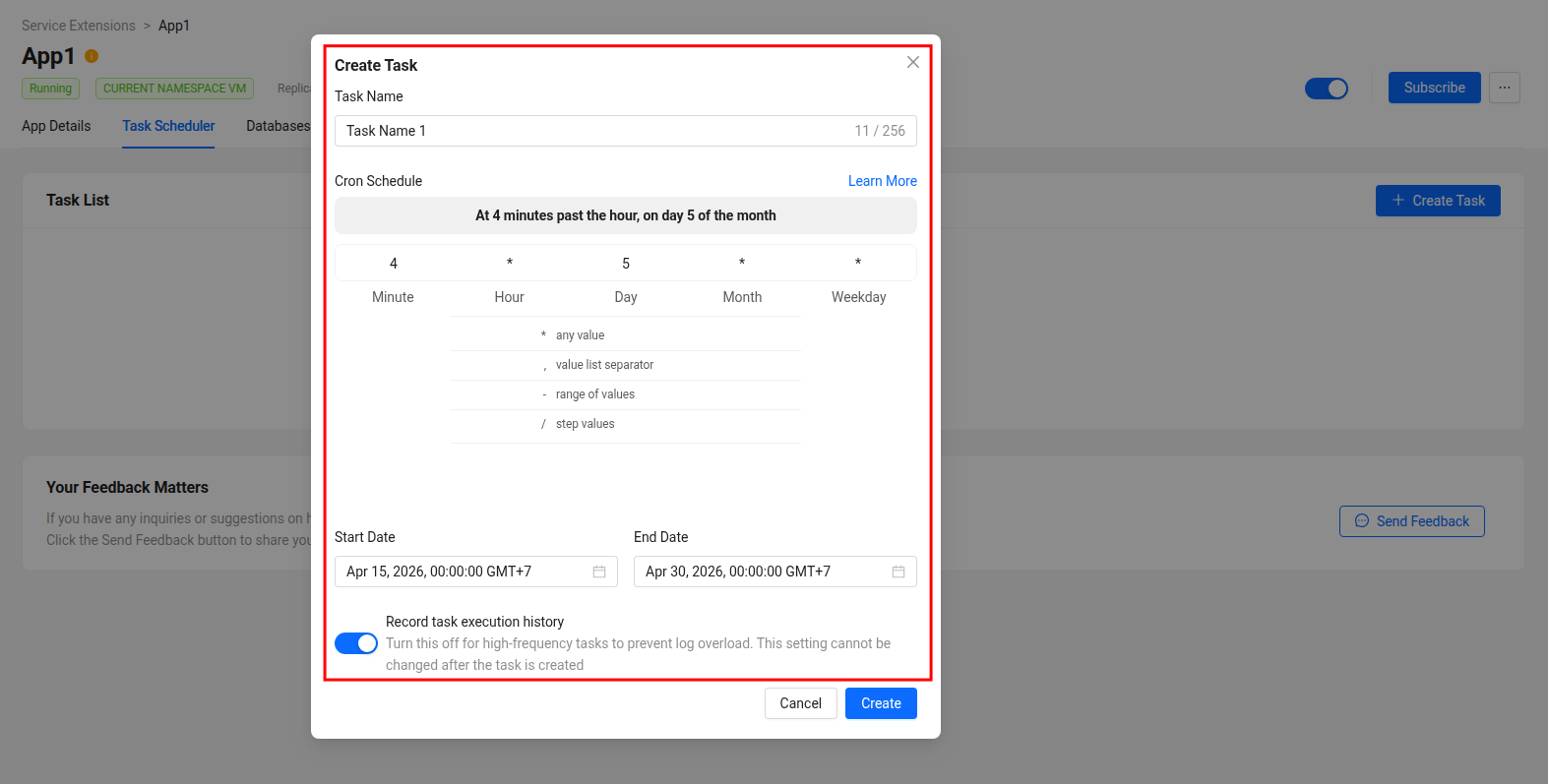This screenshot has height=784, width=1548.
Task: Toggle Record task execution history switch
Action: 356,643
